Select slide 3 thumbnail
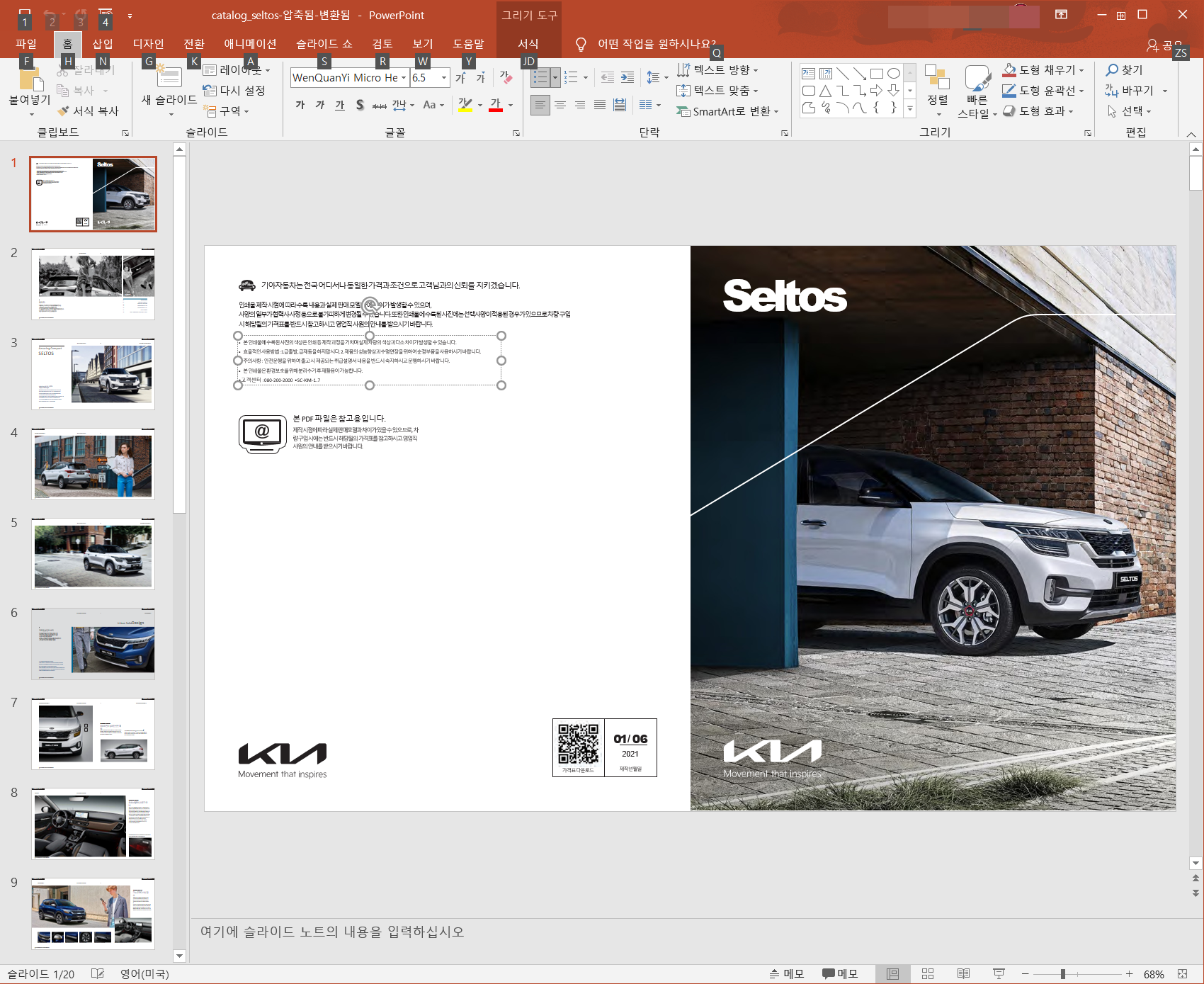1204x984 pixels. 93,374
